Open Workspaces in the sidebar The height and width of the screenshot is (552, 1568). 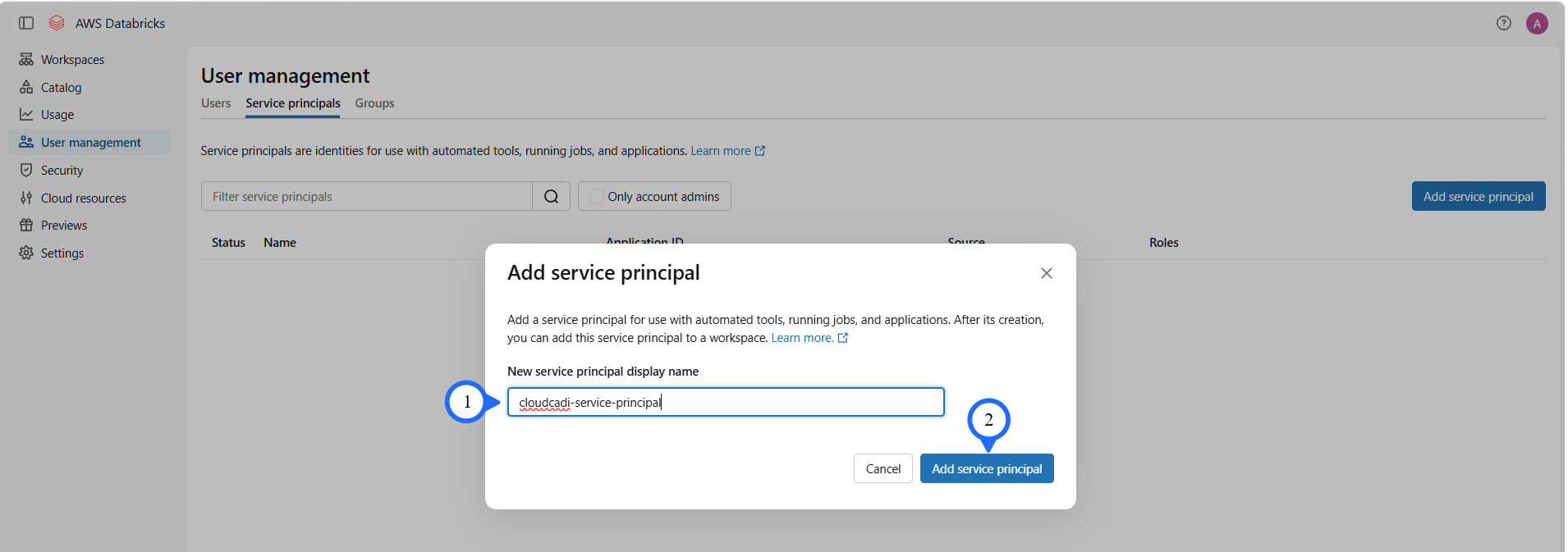pyautogui.click(x=89, y=59)
